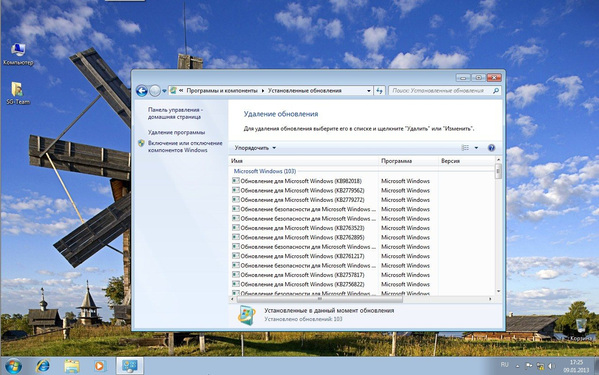The height and width of the screenshot is (375, 599).
Task: Click the horizontal scrollbar thumb of the updates list
Action: [x=319, y=299]
